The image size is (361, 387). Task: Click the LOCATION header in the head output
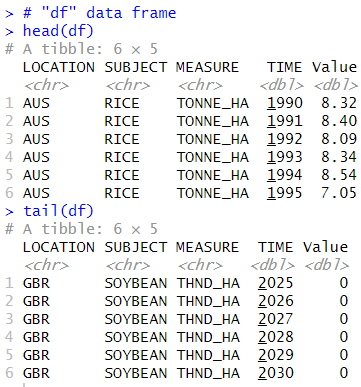point(59,67)
